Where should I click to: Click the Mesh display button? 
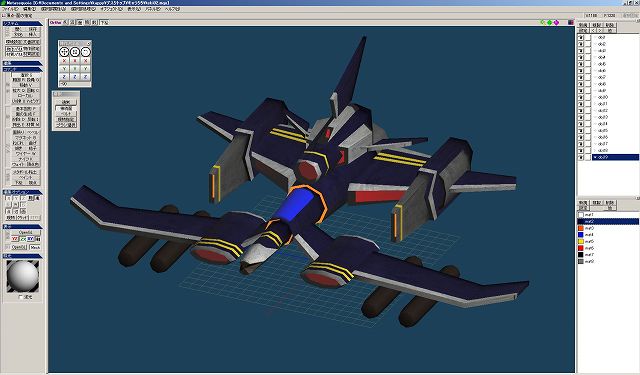[x=35, y=247]
